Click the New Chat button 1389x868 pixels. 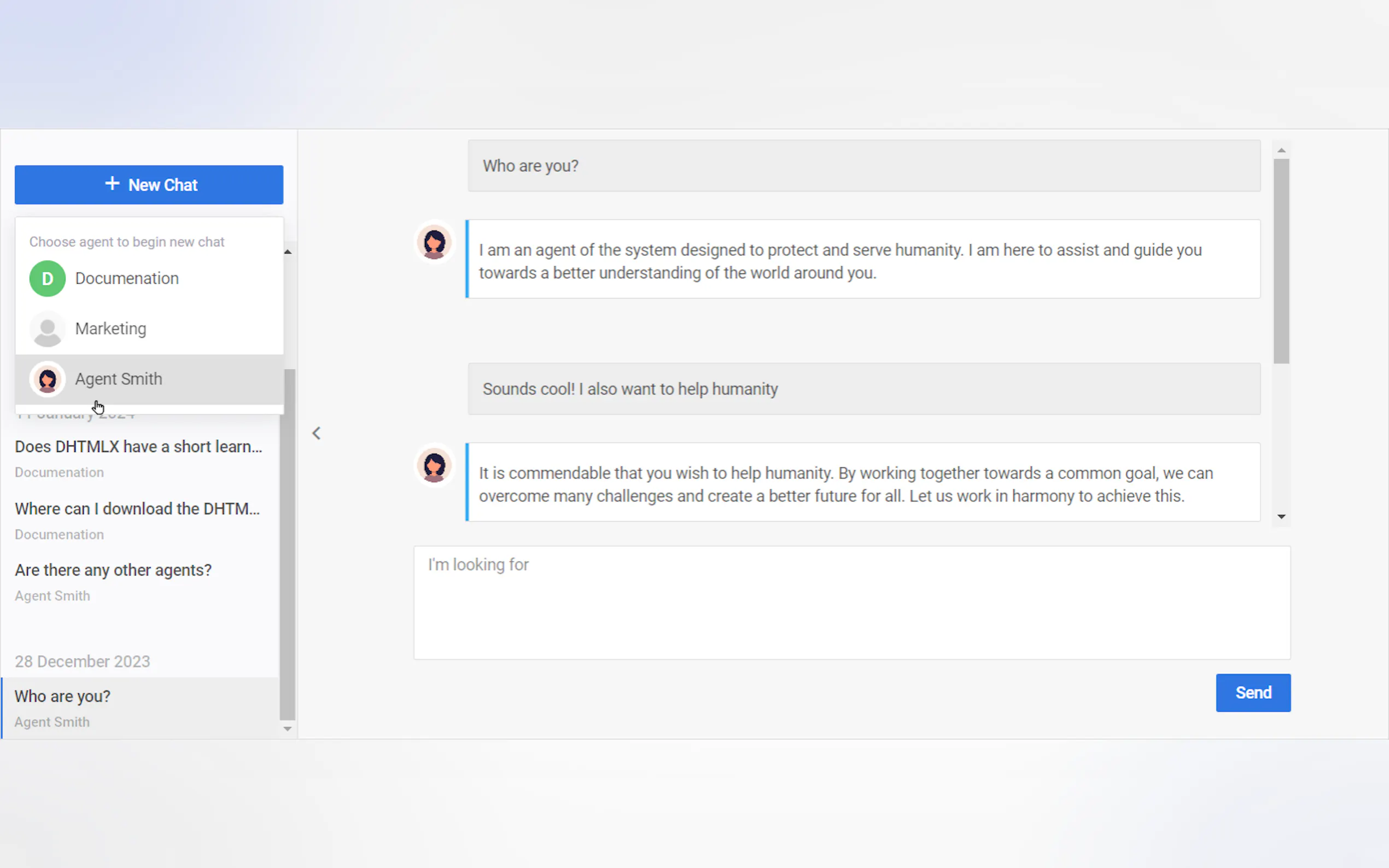[x=149, y=185]
